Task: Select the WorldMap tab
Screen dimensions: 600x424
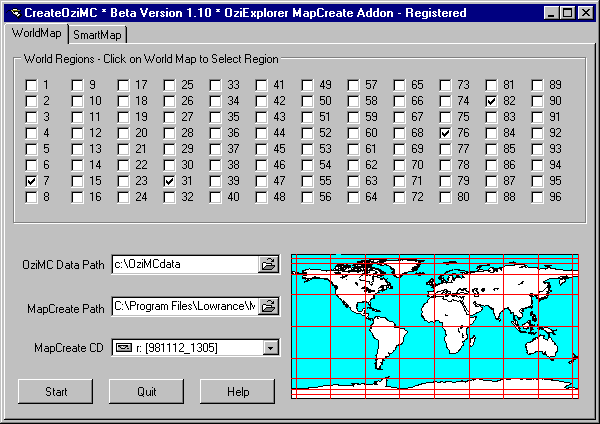Action: [x=37, y=34]
